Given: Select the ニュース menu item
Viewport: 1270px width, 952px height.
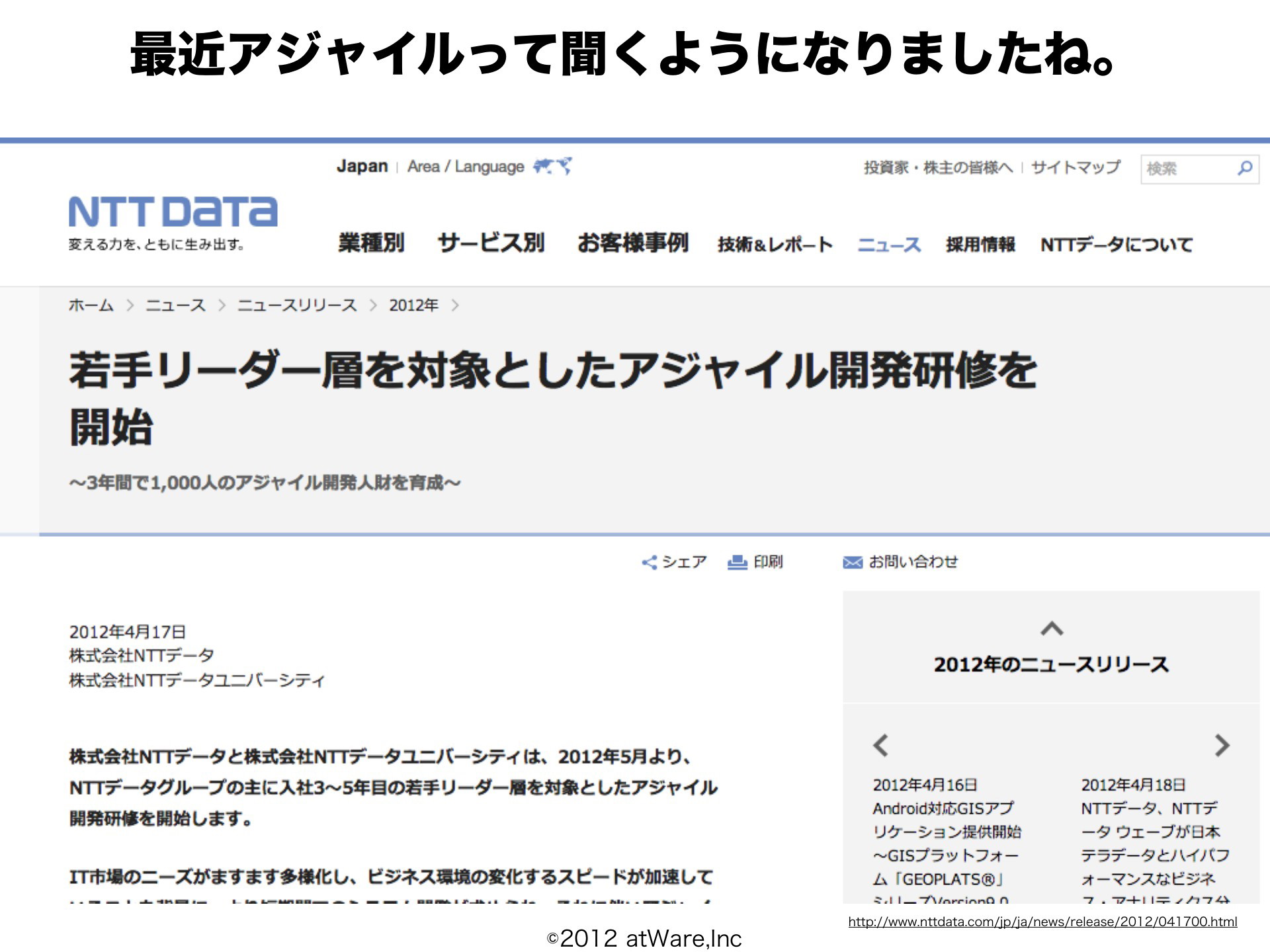Looking at the screenshot, I should [x=889, y=245].
